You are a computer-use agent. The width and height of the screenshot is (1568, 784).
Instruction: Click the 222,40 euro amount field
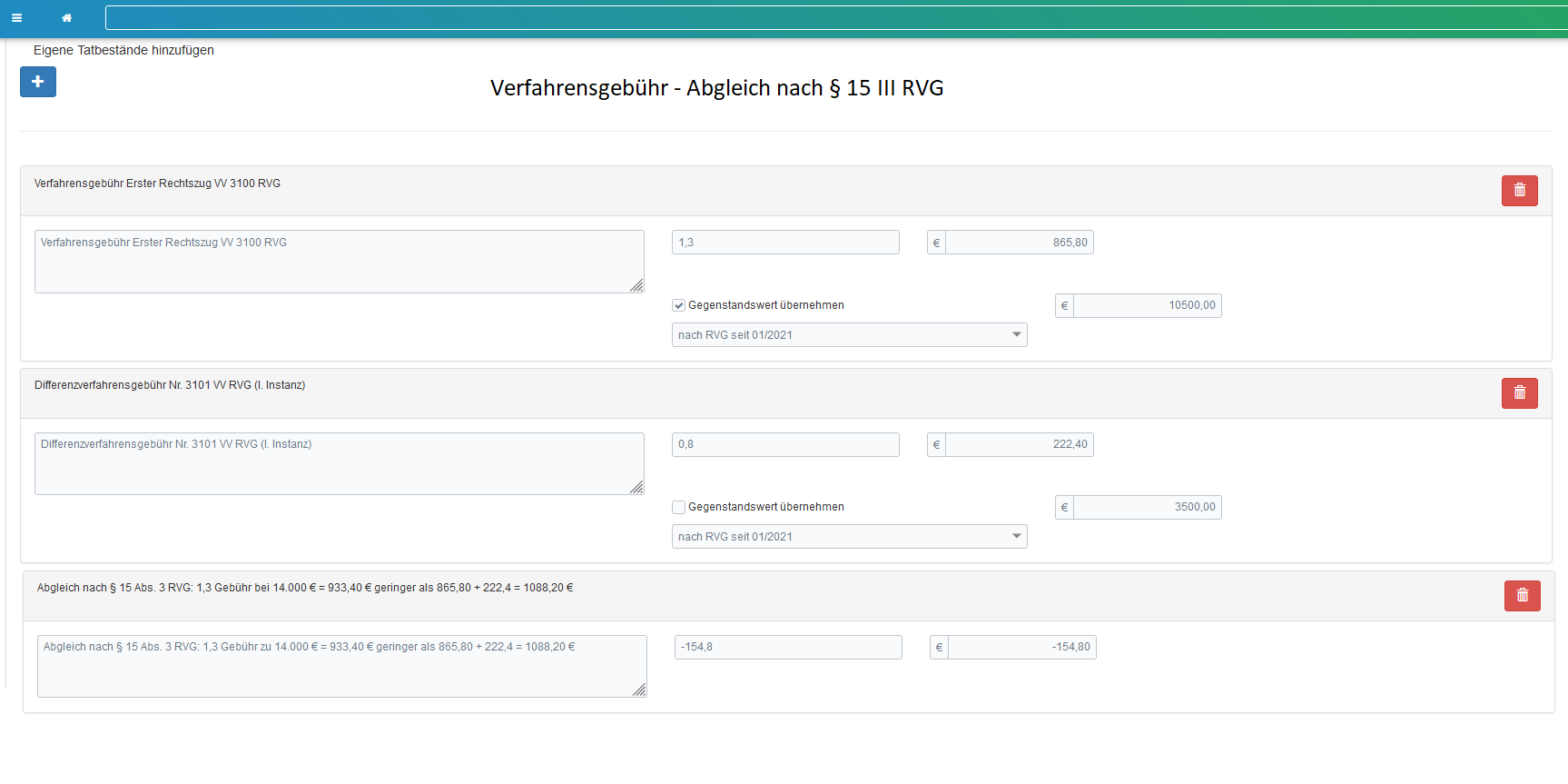(1020, 444)
